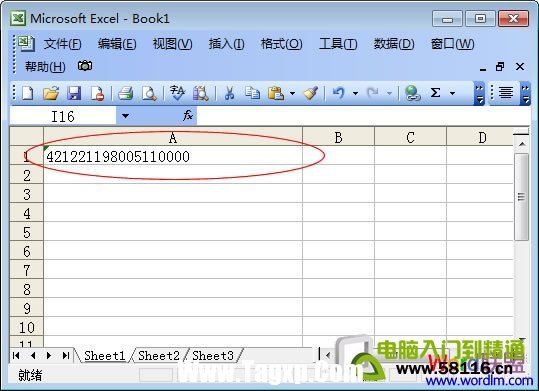Click horizontal scrollbar left arrow
Image resolution: width=539 pixels, height=391 pixels.
pos(327,355)
